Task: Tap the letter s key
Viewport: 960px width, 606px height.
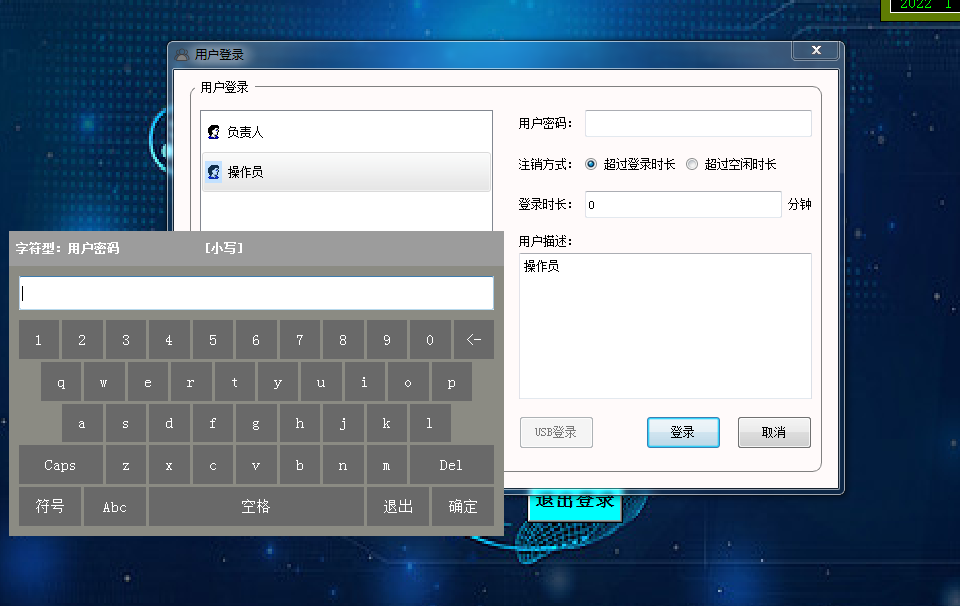Action: pos(126,423)
